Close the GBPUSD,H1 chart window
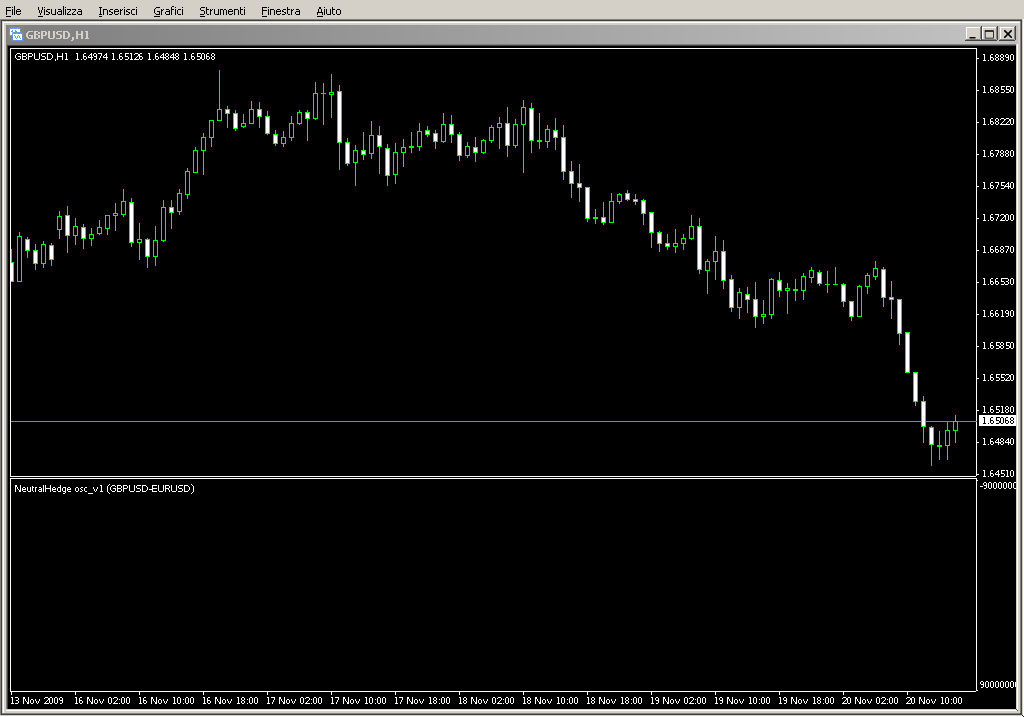Image resolution: width=1024 pixels, height=717 pixels. [x=1007, y=34]
